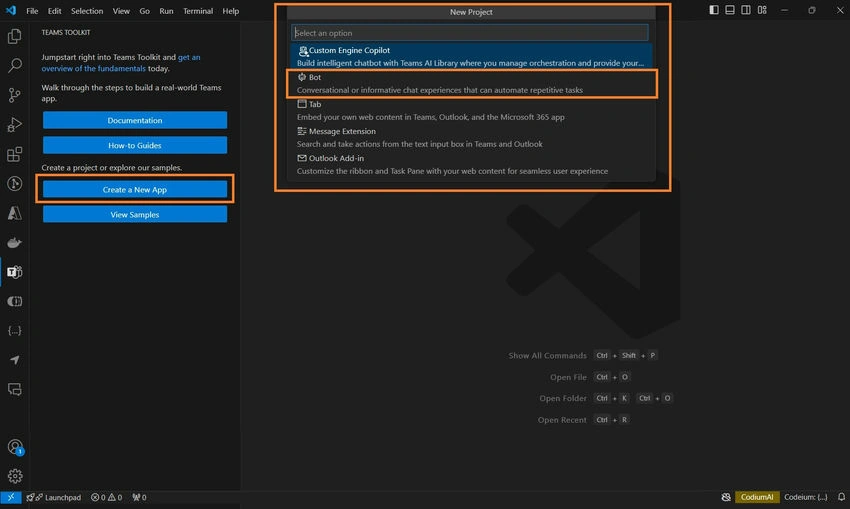Open the File menu
850x509 pixels.
click(32, 11)
